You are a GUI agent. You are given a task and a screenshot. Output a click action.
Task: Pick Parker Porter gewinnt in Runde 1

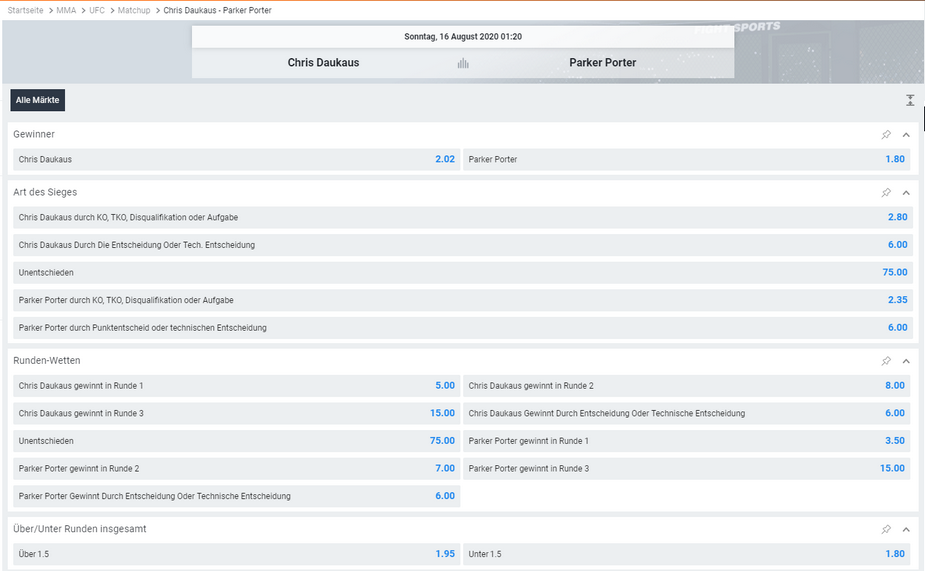pos(688,441)
